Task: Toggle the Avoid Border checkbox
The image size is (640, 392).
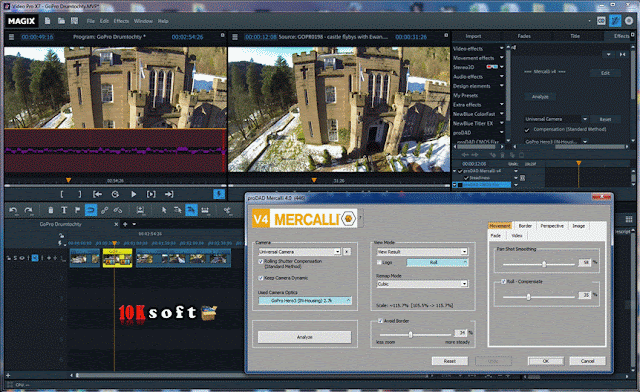Action: [380, 321]
